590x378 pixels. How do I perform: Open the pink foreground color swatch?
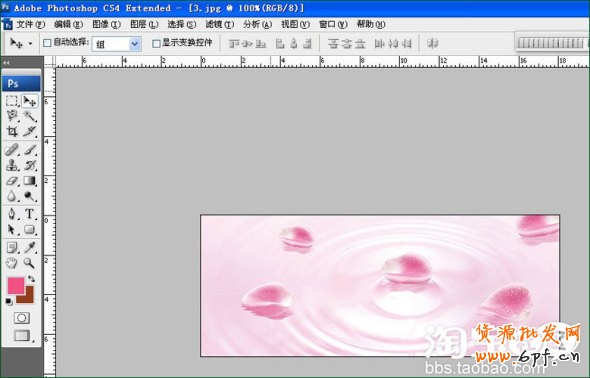16,285
